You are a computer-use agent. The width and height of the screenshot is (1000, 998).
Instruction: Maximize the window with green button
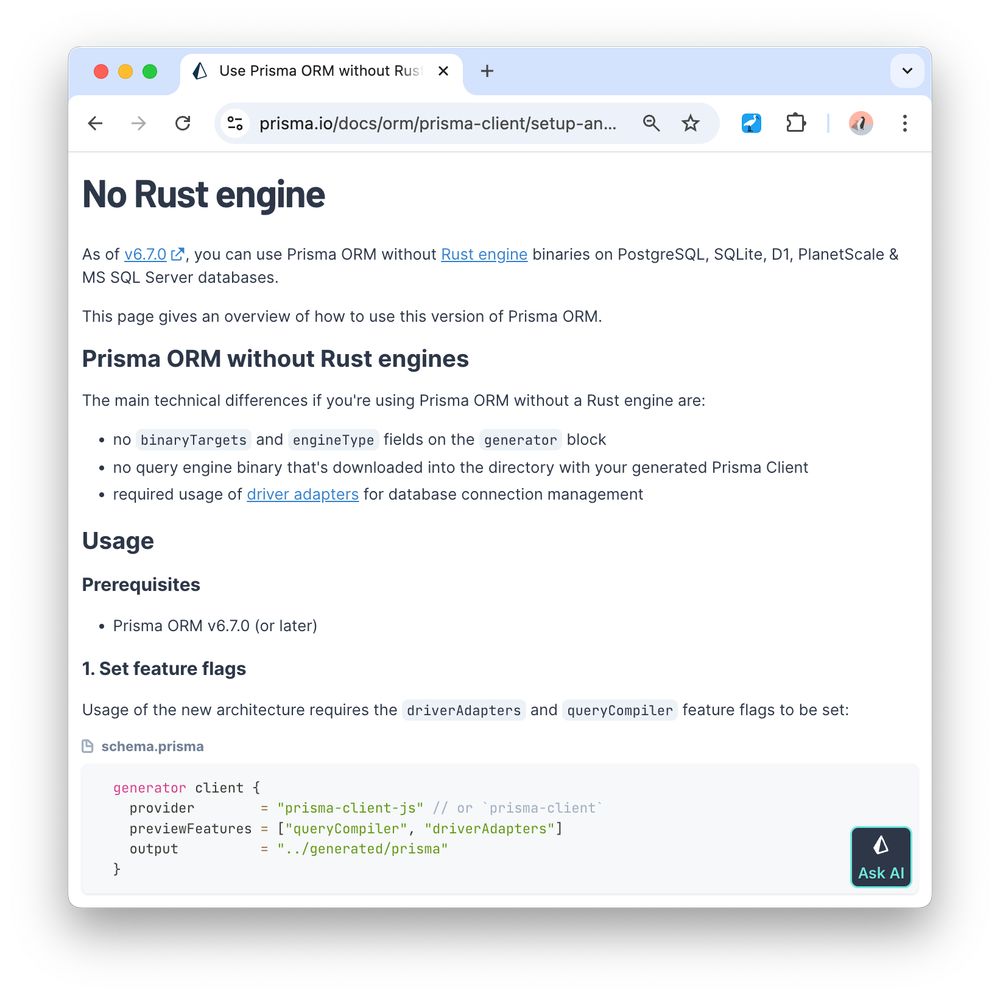tap(150, 71)
